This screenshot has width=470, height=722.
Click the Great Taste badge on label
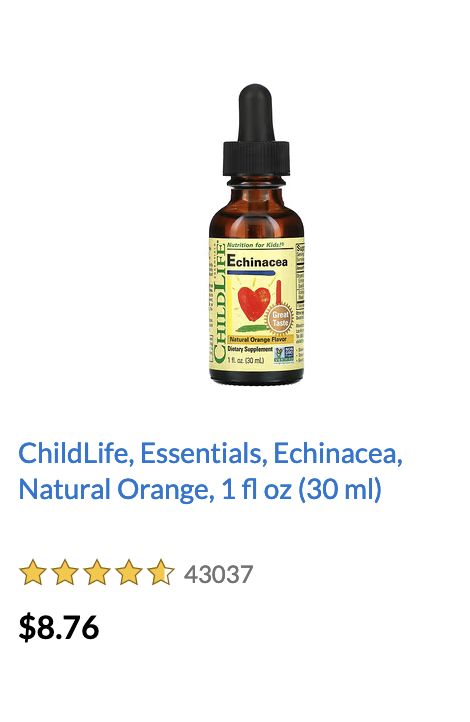[280, 318]
